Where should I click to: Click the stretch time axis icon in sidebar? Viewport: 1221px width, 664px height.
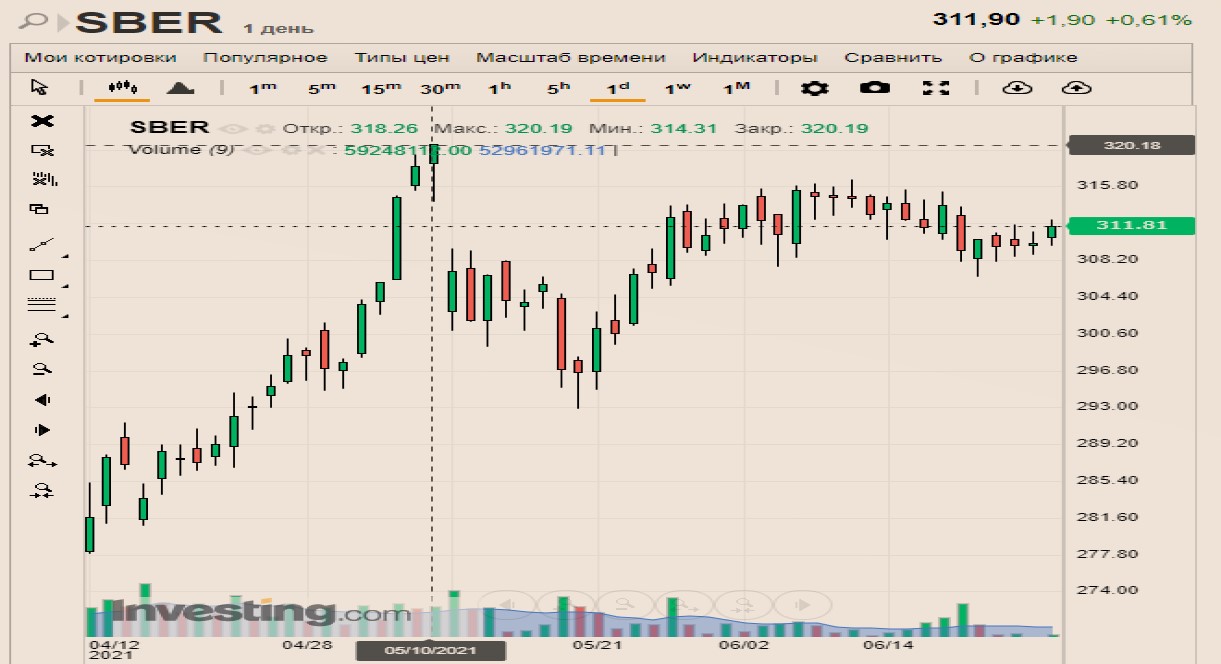pyautogui.click(x=42, y=461)
